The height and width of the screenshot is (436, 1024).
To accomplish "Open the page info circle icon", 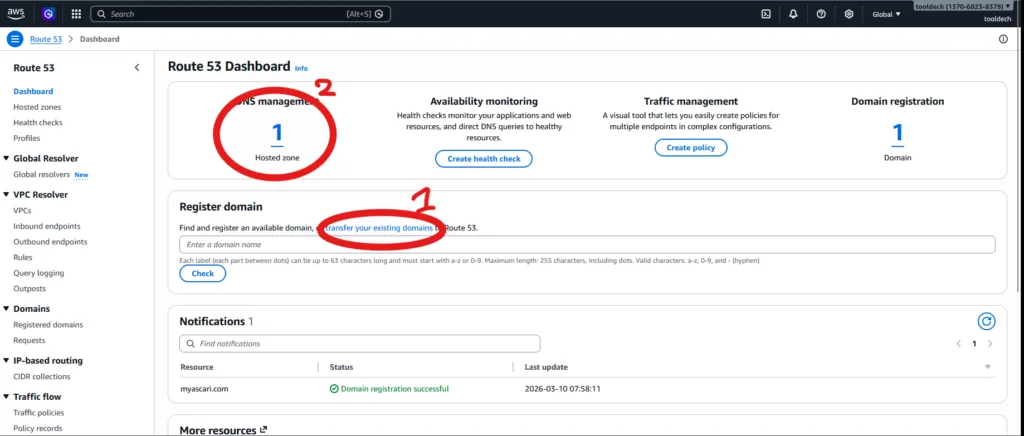I will pos(1003,39).
